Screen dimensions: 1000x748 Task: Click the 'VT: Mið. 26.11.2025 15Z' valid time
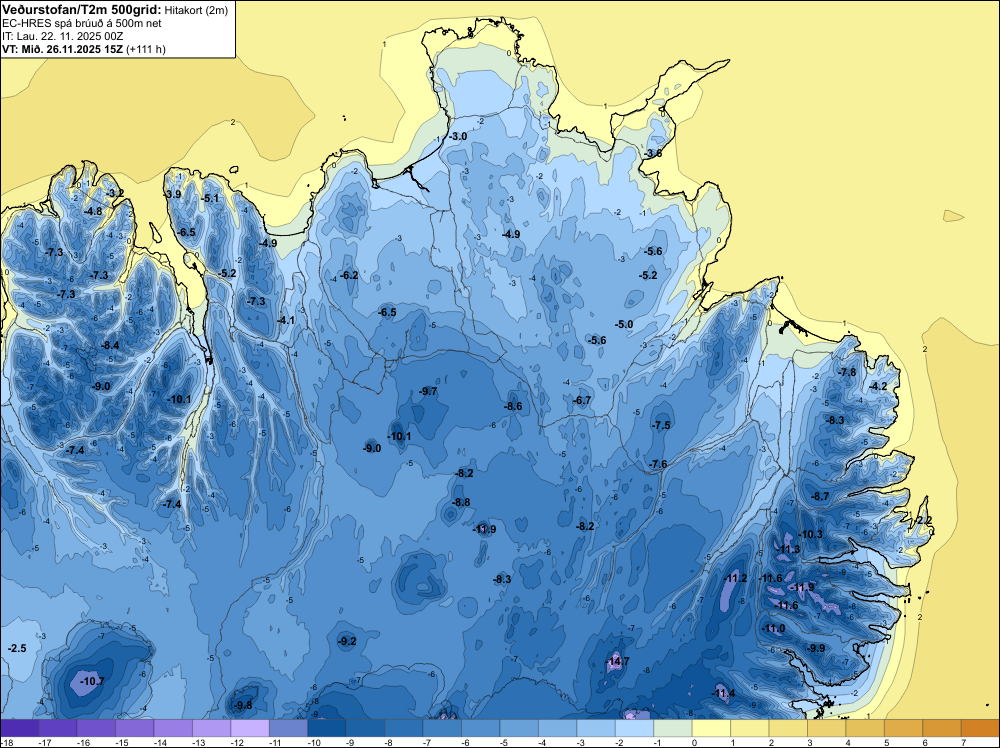pyautogui.click(x=62, y=49)
